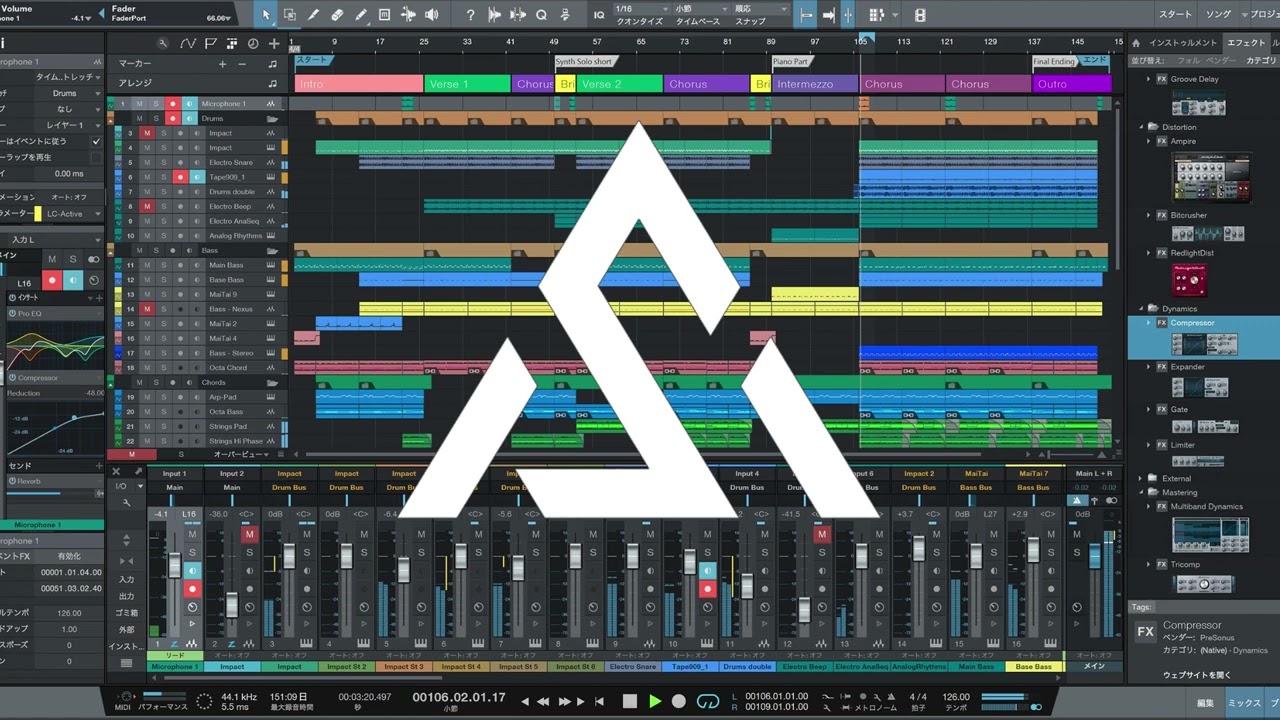Click the tempo clock icon above ruler
Screen dimensions: 1280x720
(x=252, y=44)
